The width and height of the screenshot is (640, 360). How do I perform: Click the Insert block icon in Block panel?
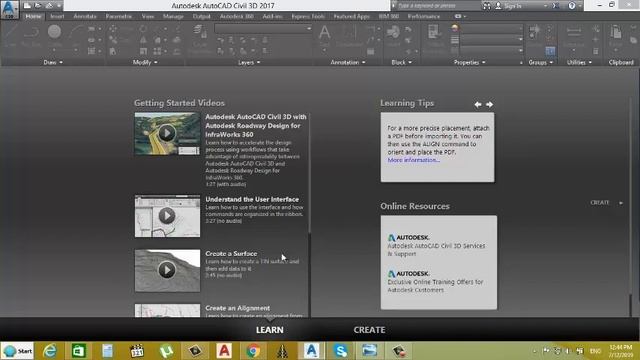coord(393,33)
